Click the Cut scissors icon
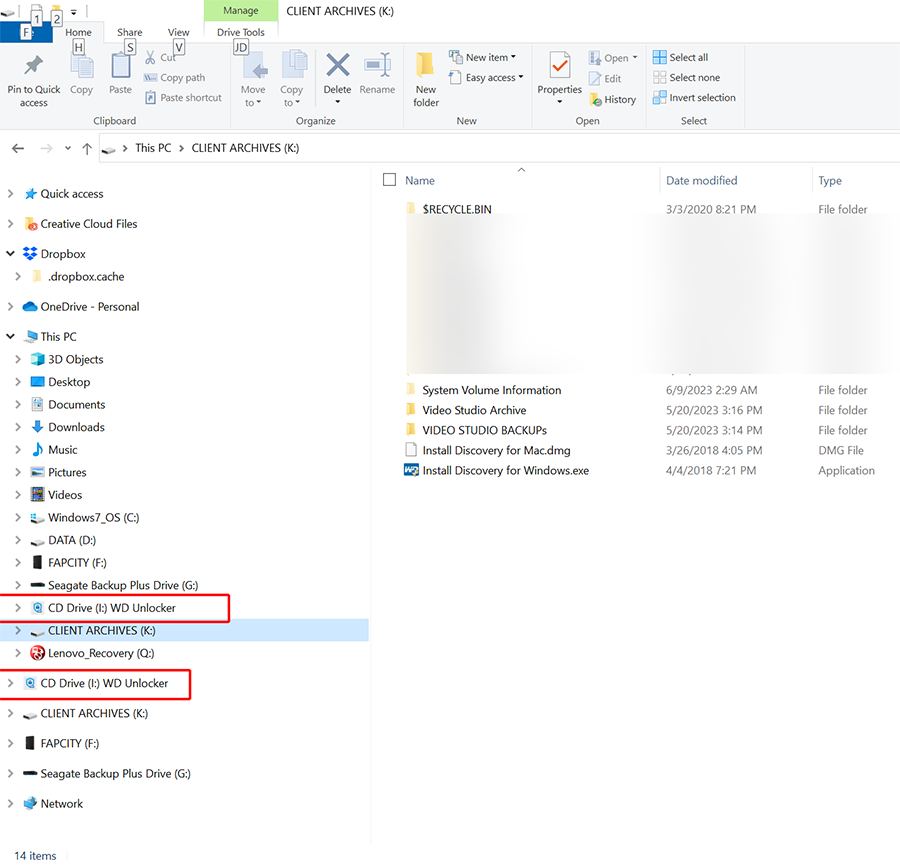The image size is (900, 866). tap(150, 57)
